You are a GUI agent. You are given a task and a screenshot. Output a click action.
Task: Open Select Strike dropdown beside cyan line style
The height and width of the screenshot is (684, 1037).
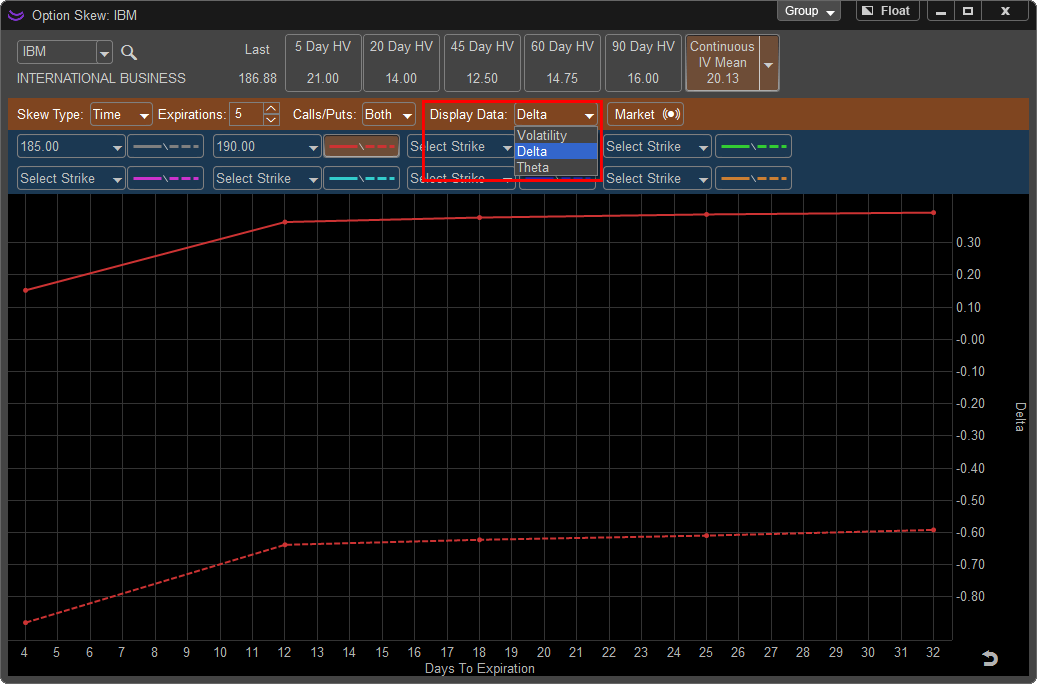pyautogui.click(x=267, y=178)
